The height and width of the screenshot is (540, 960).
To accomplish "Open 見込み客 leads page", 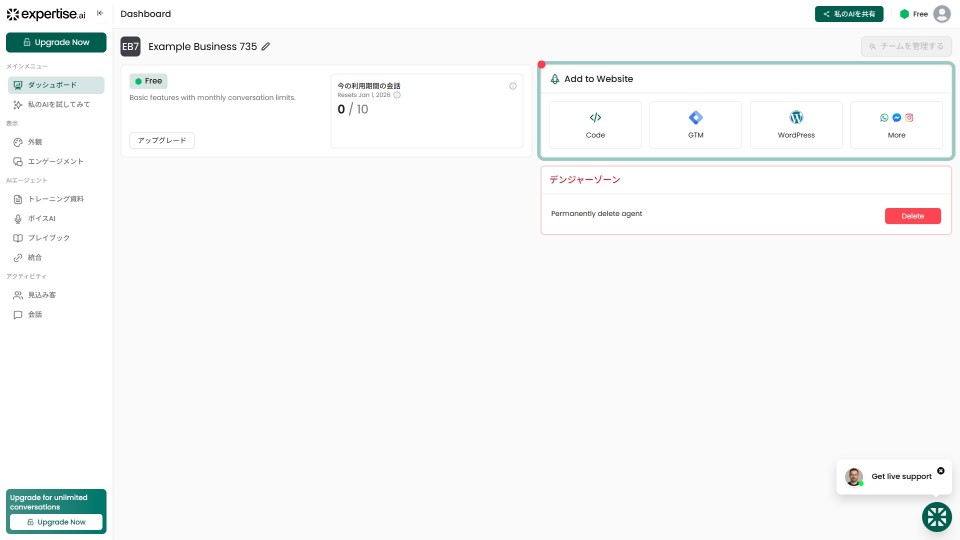I will [x=42, y=295].
